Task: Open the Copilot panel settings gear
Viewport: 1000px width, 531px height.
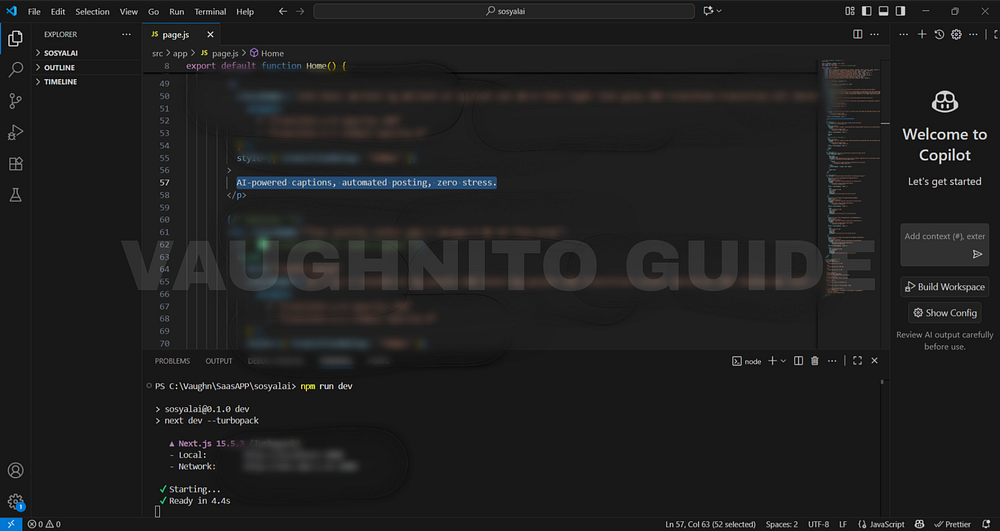Action: [956, 34]
